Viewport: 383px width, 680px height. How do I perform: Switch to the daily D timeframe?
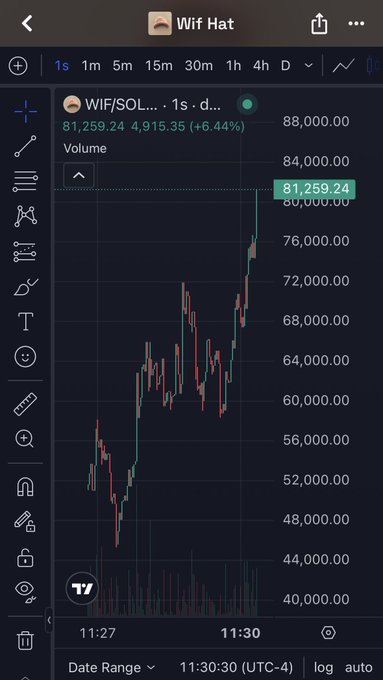click(x=285, y=66)
